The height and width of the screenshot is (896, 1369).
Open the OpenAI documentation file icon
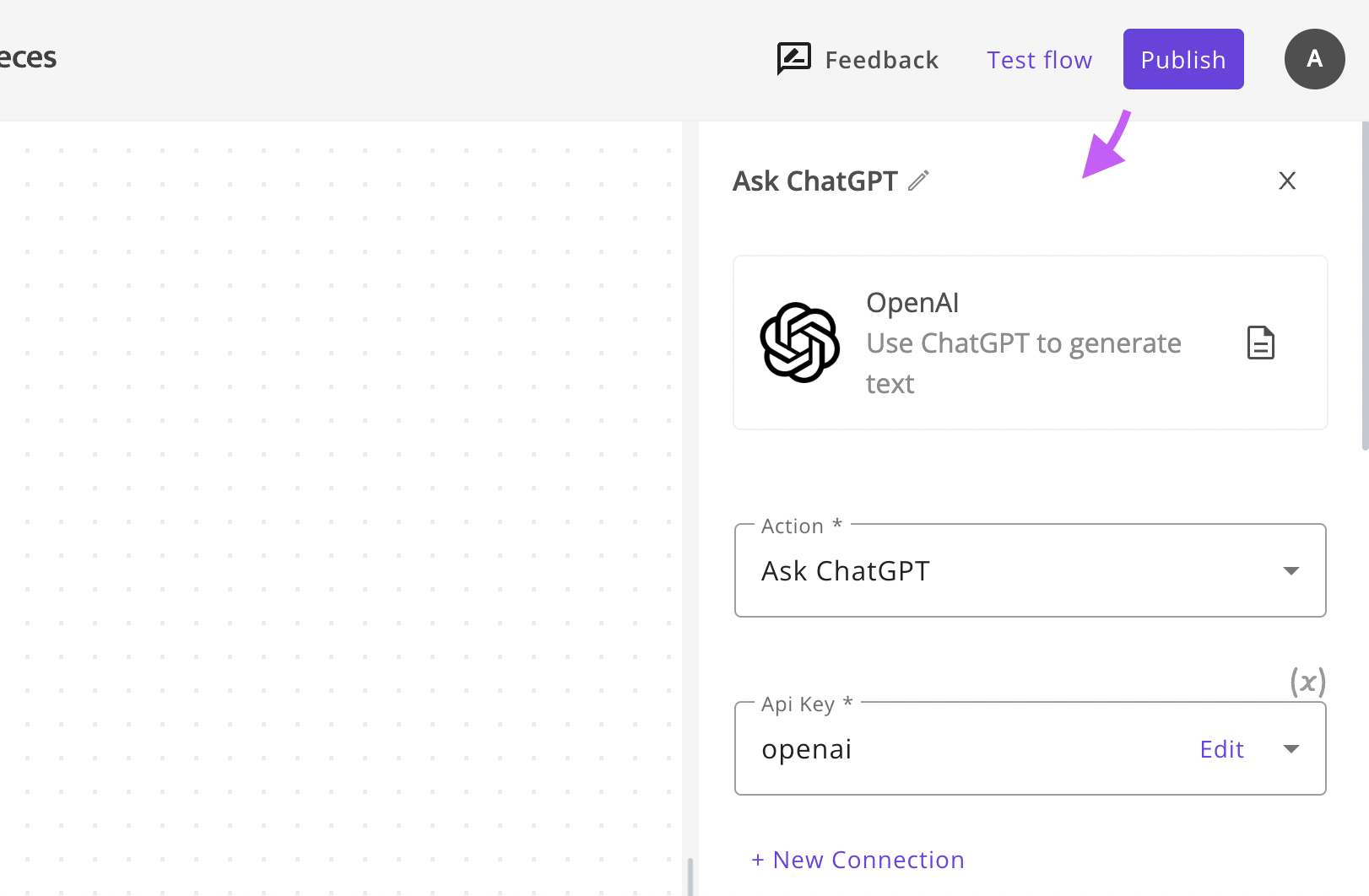1260,343
